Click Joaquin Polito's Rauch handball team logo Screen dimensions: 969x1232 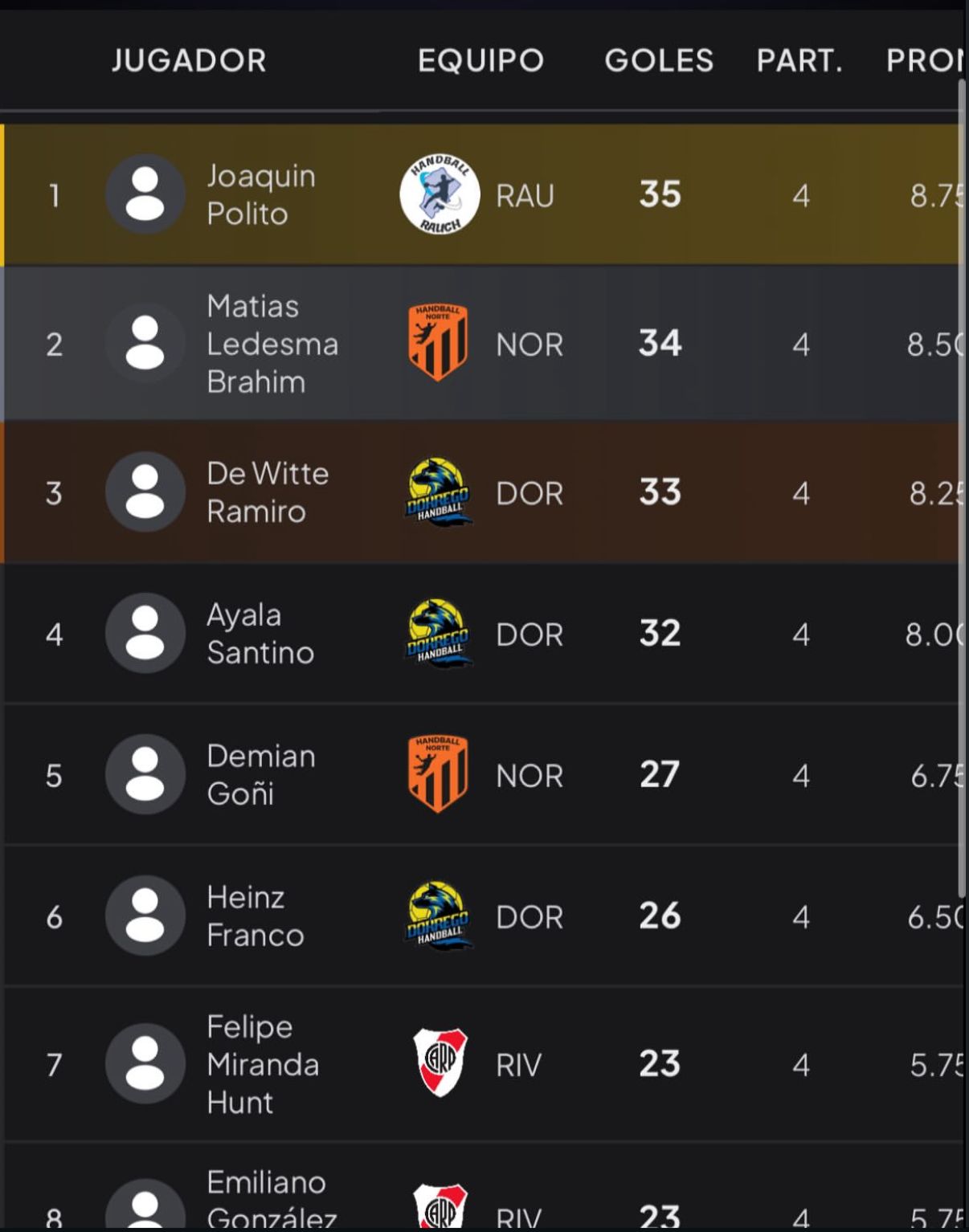pyautogui.click(x=440, y=194)
